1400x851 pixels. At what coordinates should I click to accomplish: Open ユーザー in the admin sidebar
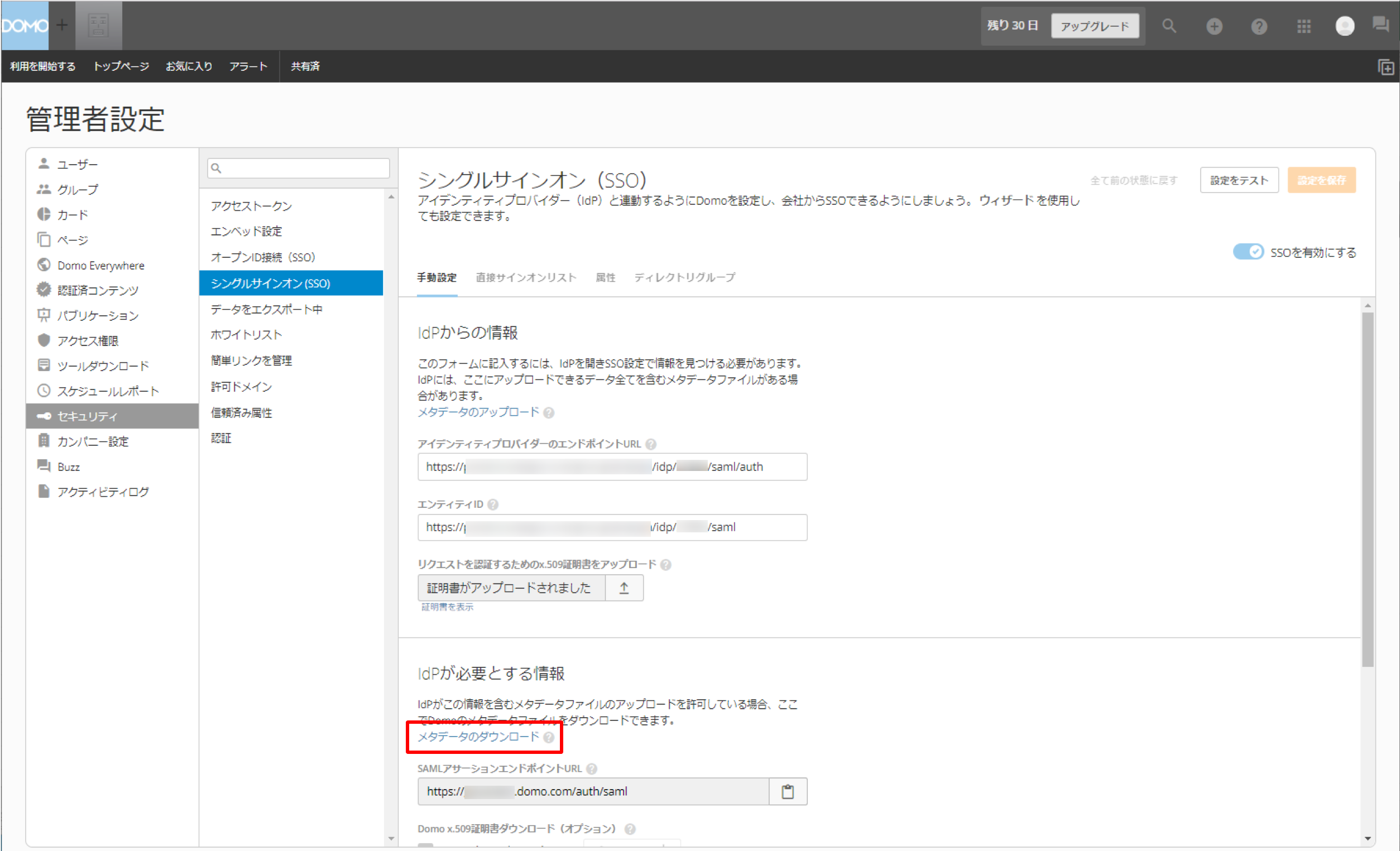113,164
